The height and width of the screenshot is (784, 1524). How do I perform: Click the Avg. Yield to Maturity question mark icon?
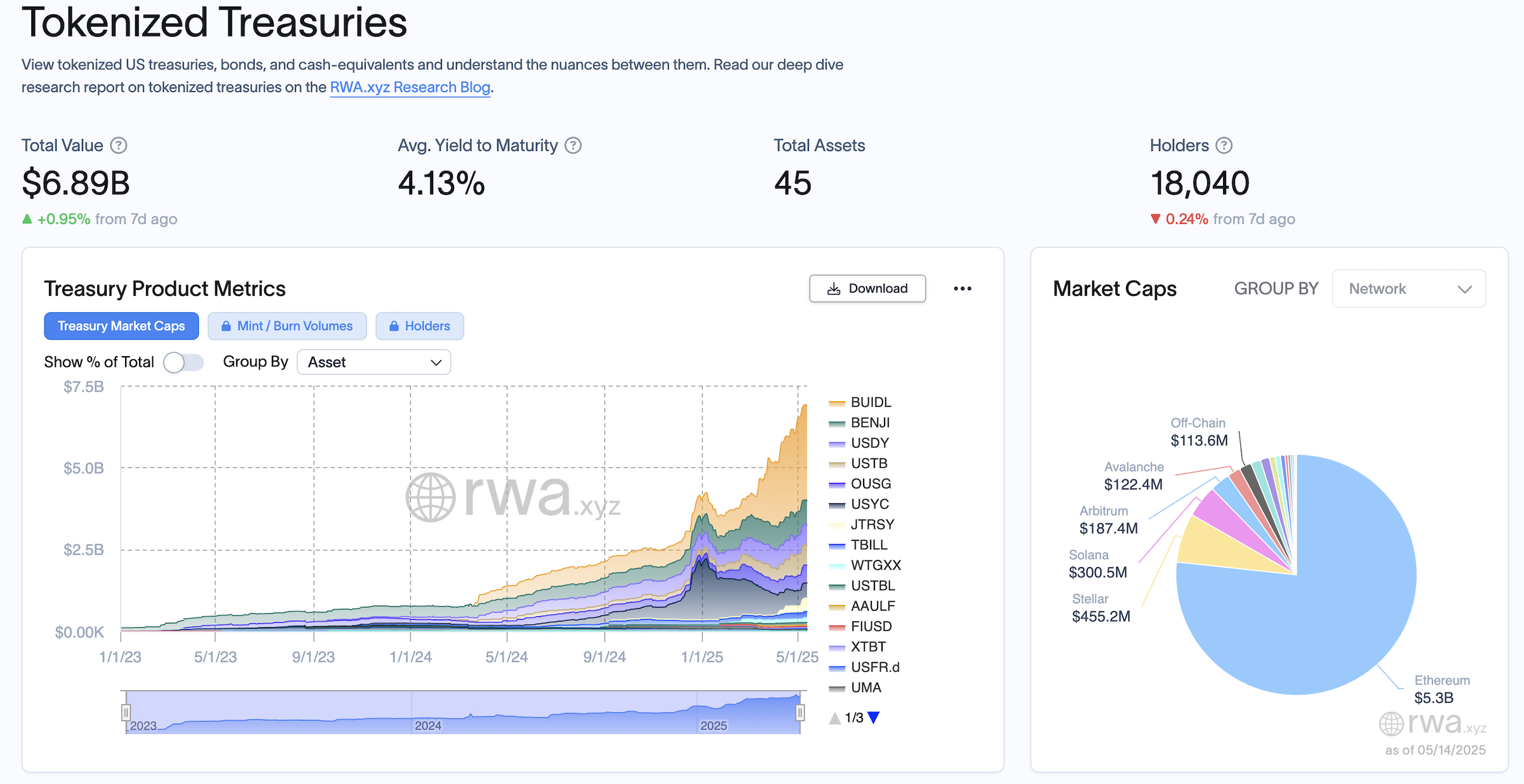(x=573, y=145)
